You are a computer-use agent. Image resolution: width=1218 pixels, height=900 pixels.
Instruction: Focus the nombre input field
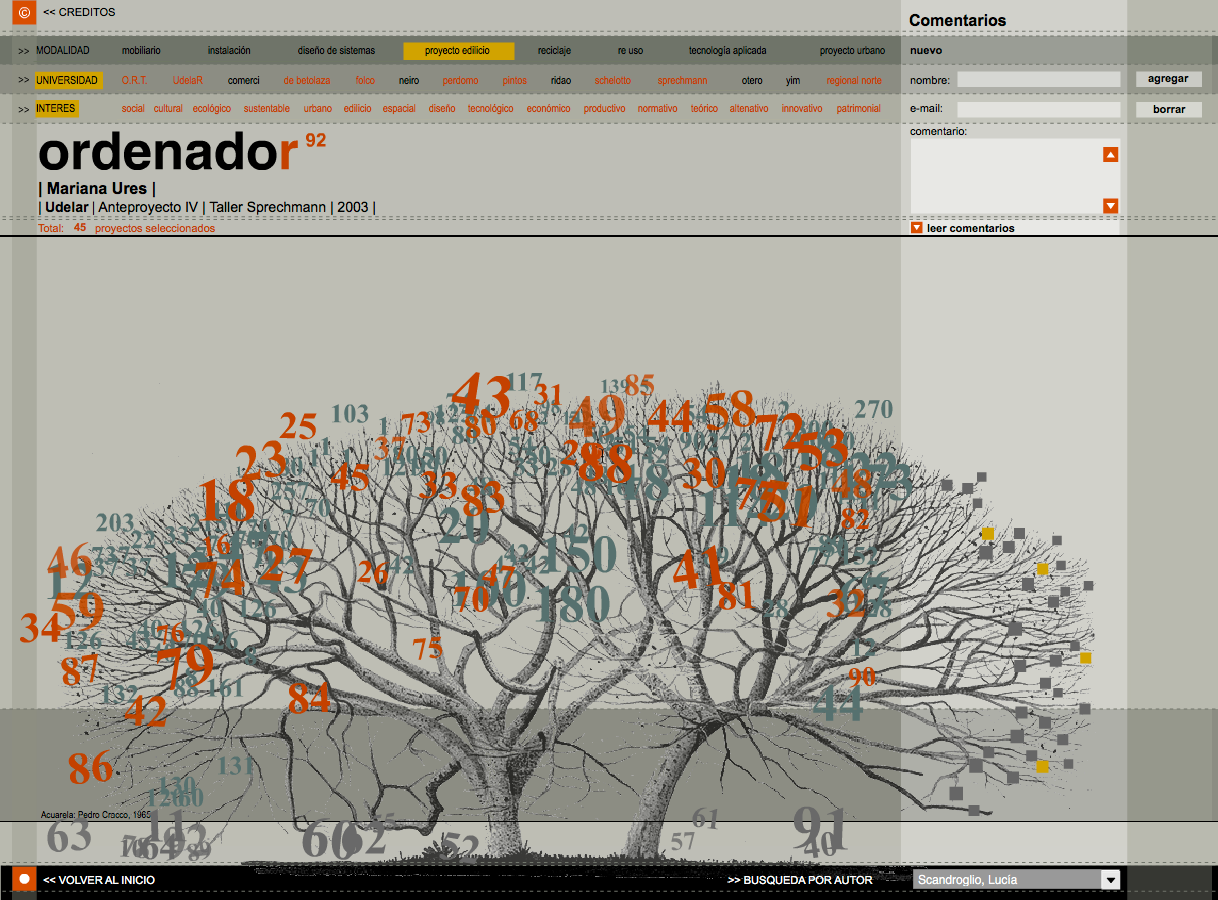pyautogui.click(x=1039, y=79)
